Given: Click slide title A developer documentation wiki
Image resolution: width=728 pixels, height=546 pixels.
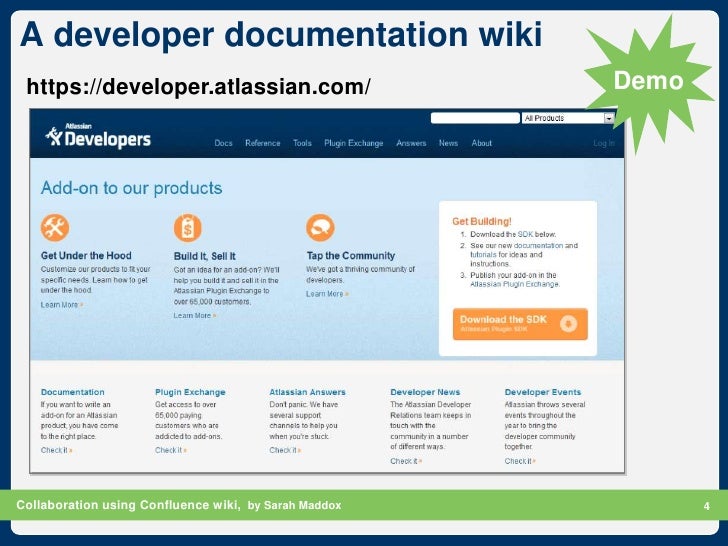Looking at the screenshot, I should [281, 34].
